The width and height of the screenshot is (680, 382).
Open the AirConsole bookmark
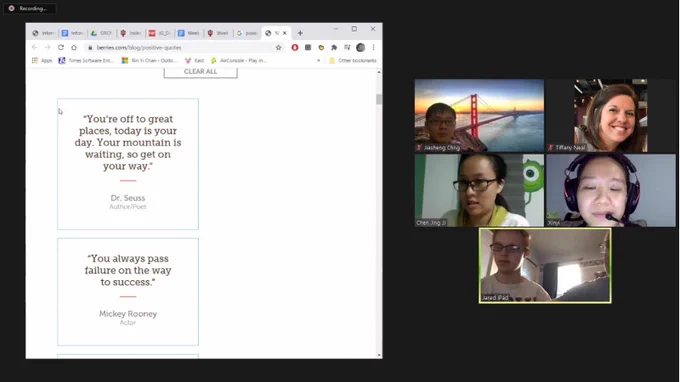point(239,61)
